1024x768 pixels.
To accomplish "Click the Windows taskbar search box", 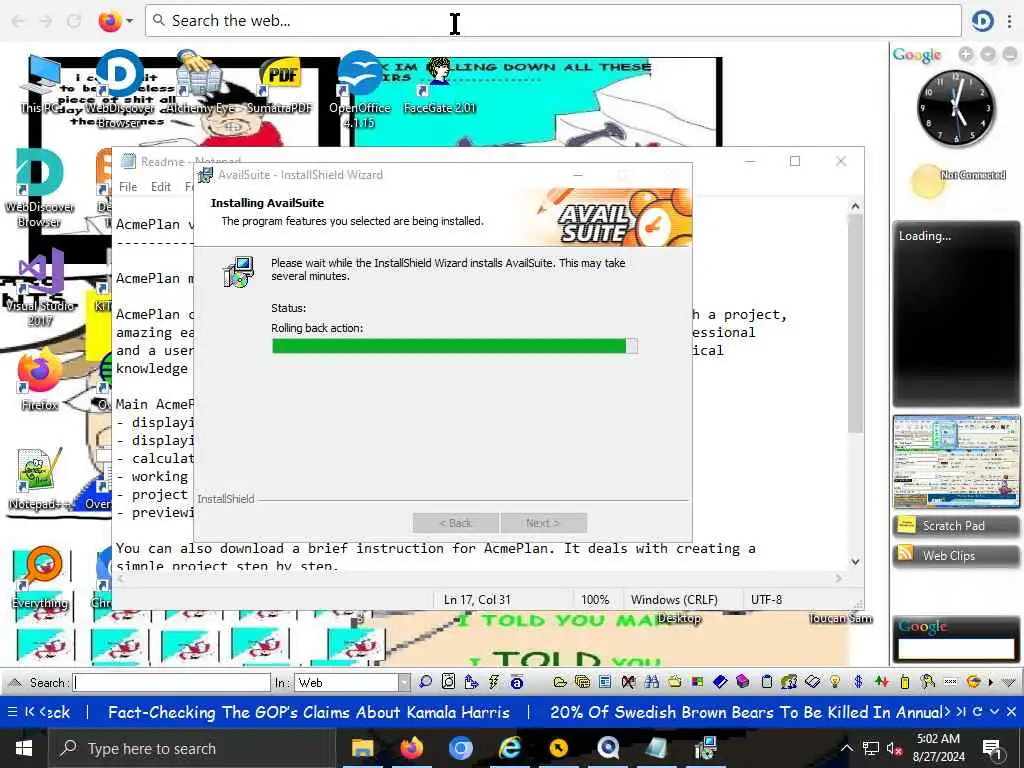I will 192,748.
